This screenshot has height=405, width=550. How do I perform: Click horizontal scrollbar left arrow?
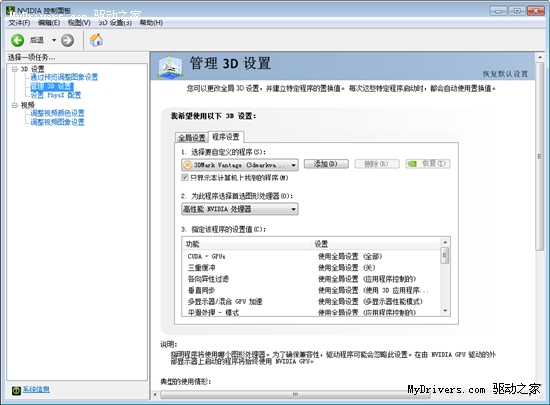[x=155, y=394]
